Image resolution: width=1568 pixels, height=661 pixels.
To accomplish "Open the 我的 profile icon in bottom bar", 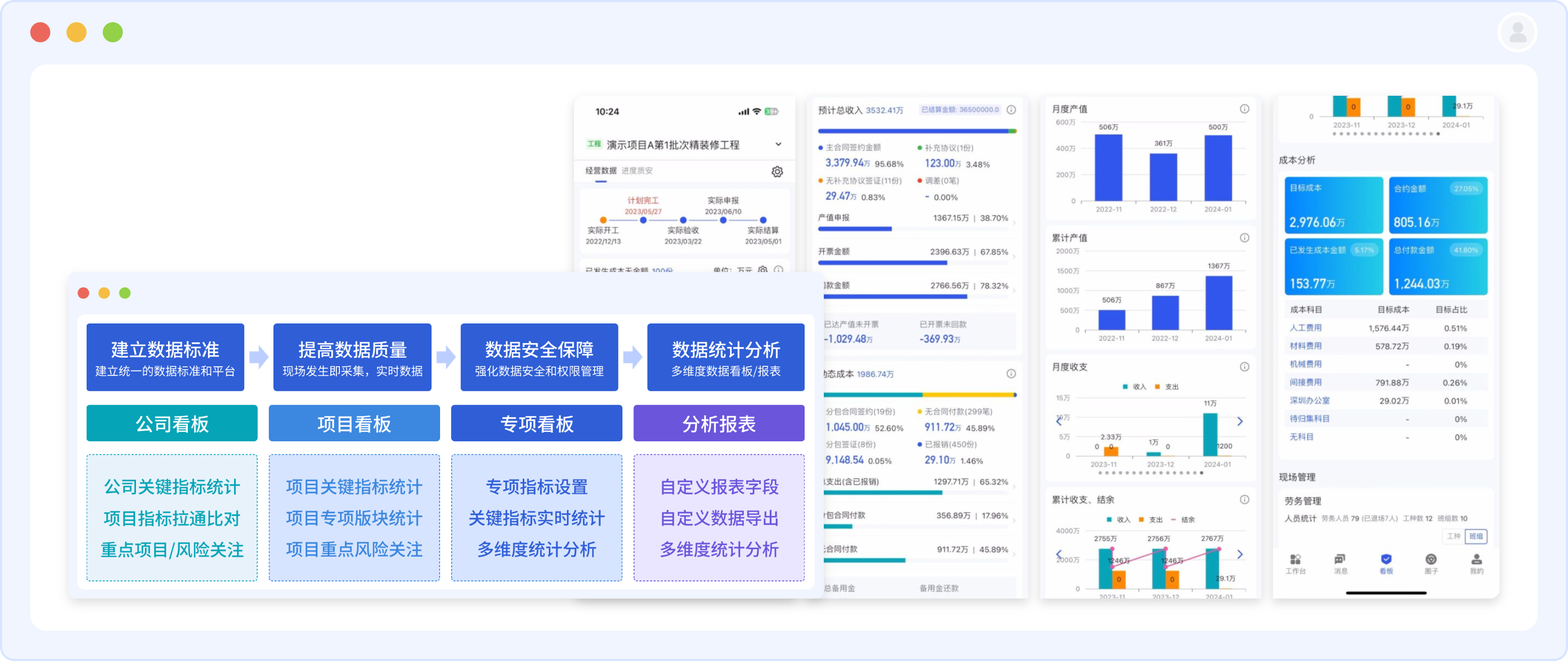I will (1477, 564).
